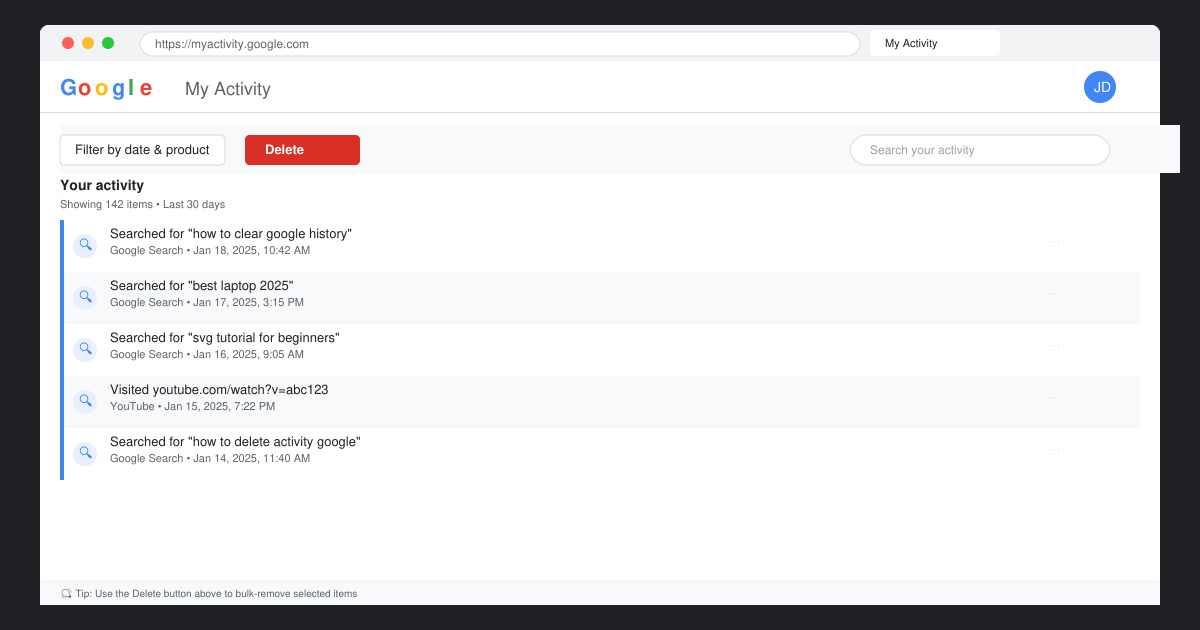Image resolution: width=1200 pixels, height=630 pixels.
Task: Focus the Search your activity field
Action: 980,150
